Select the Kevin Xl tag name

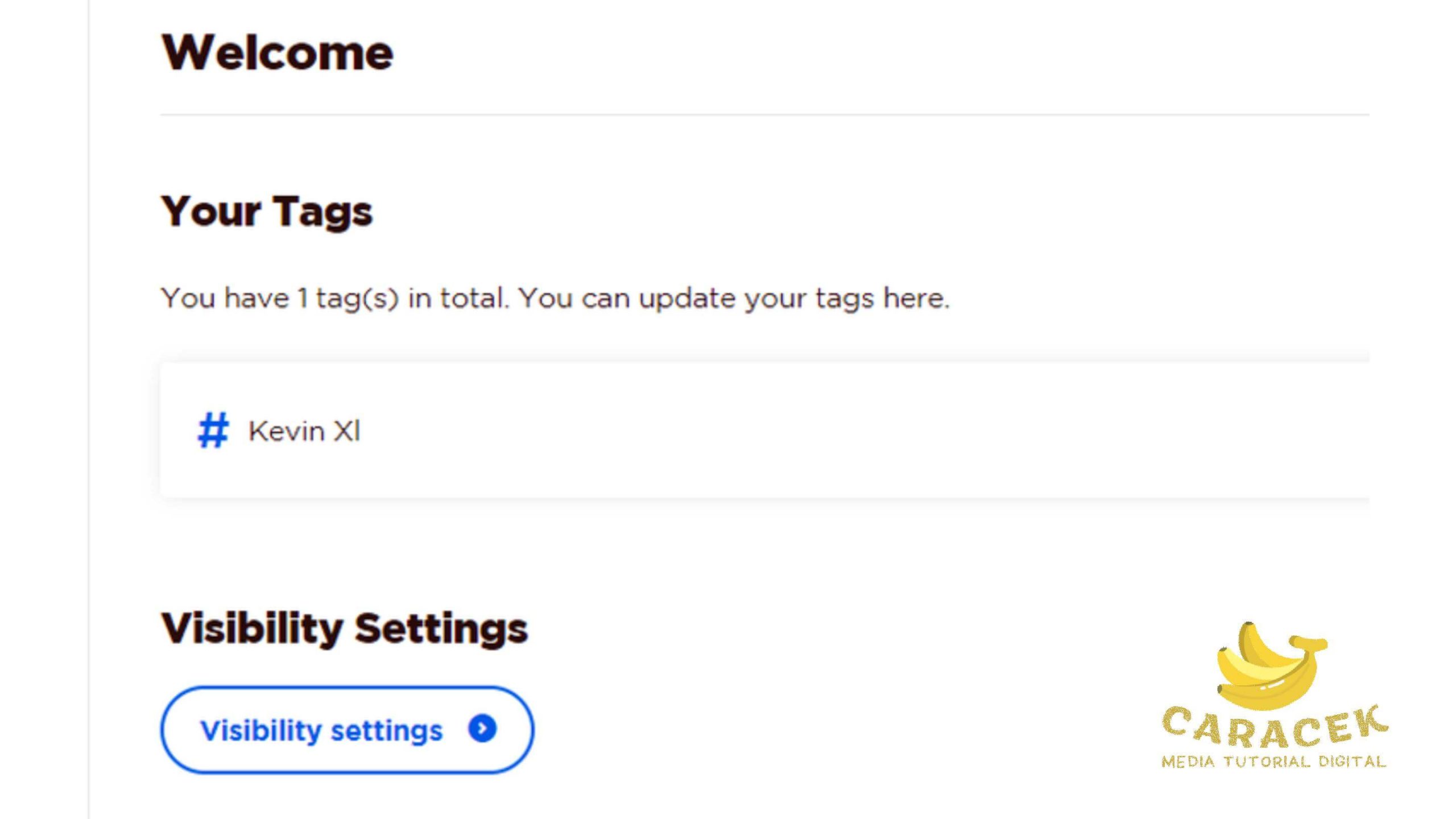point(304,431)
